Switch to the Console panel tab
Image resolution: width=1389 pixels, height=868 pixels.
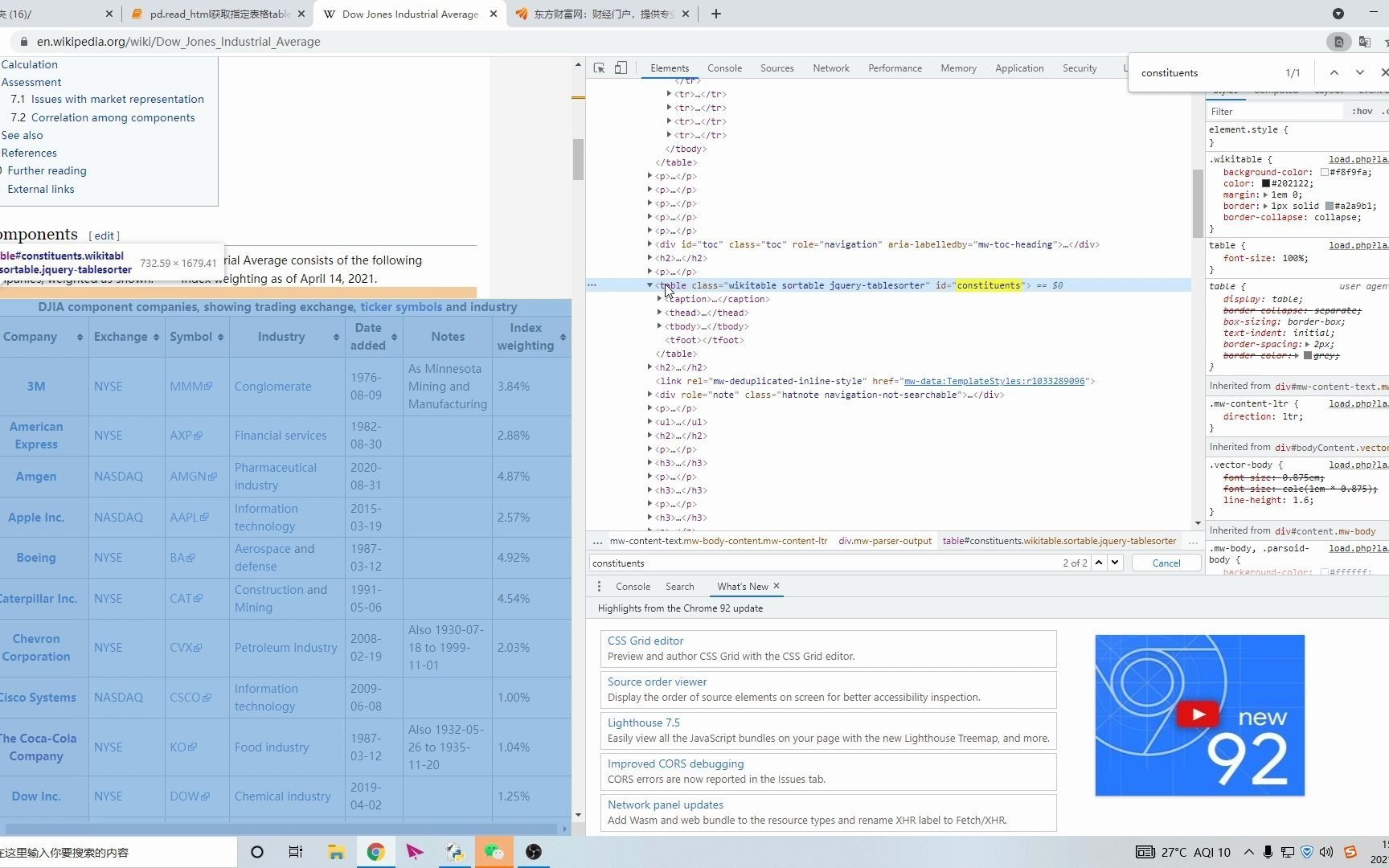pyautogui.click(x=724, y=68)
